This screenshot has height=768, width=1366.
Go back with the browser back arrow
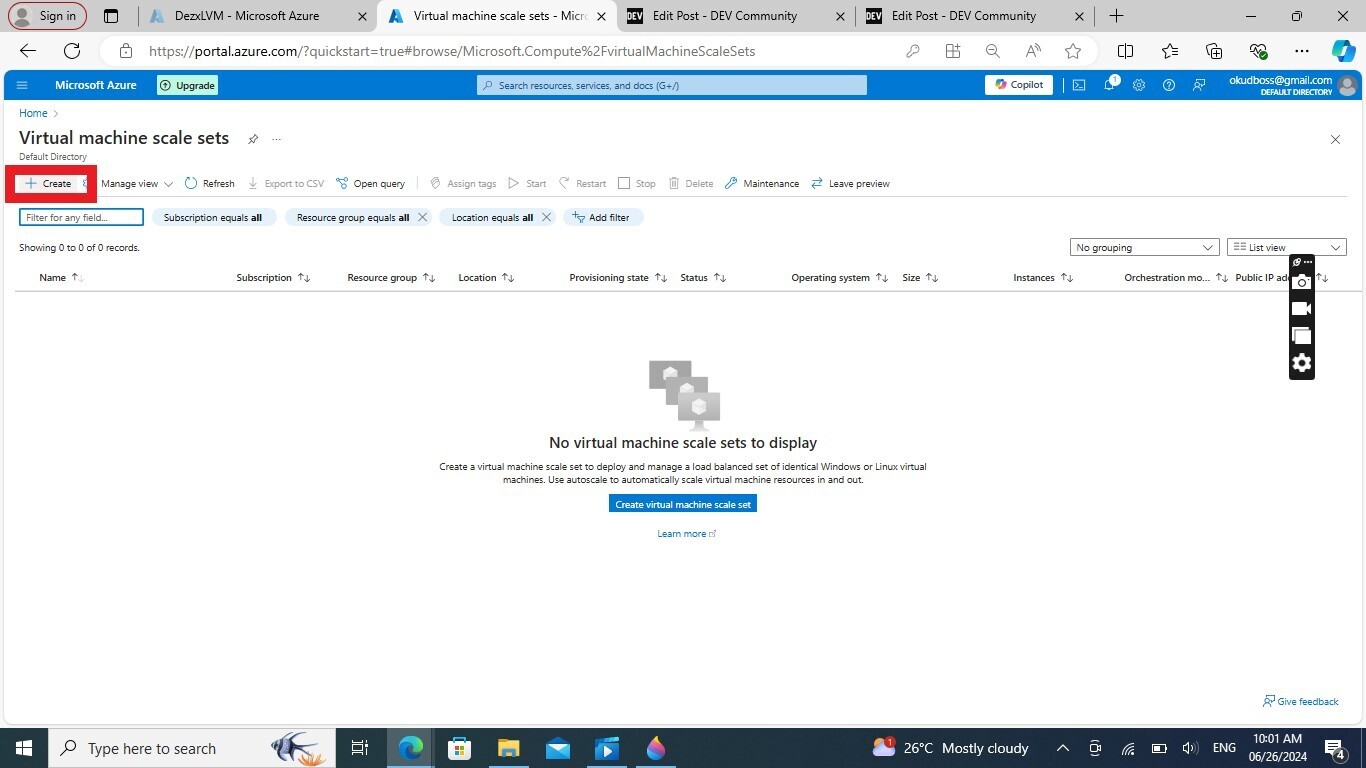28,51
